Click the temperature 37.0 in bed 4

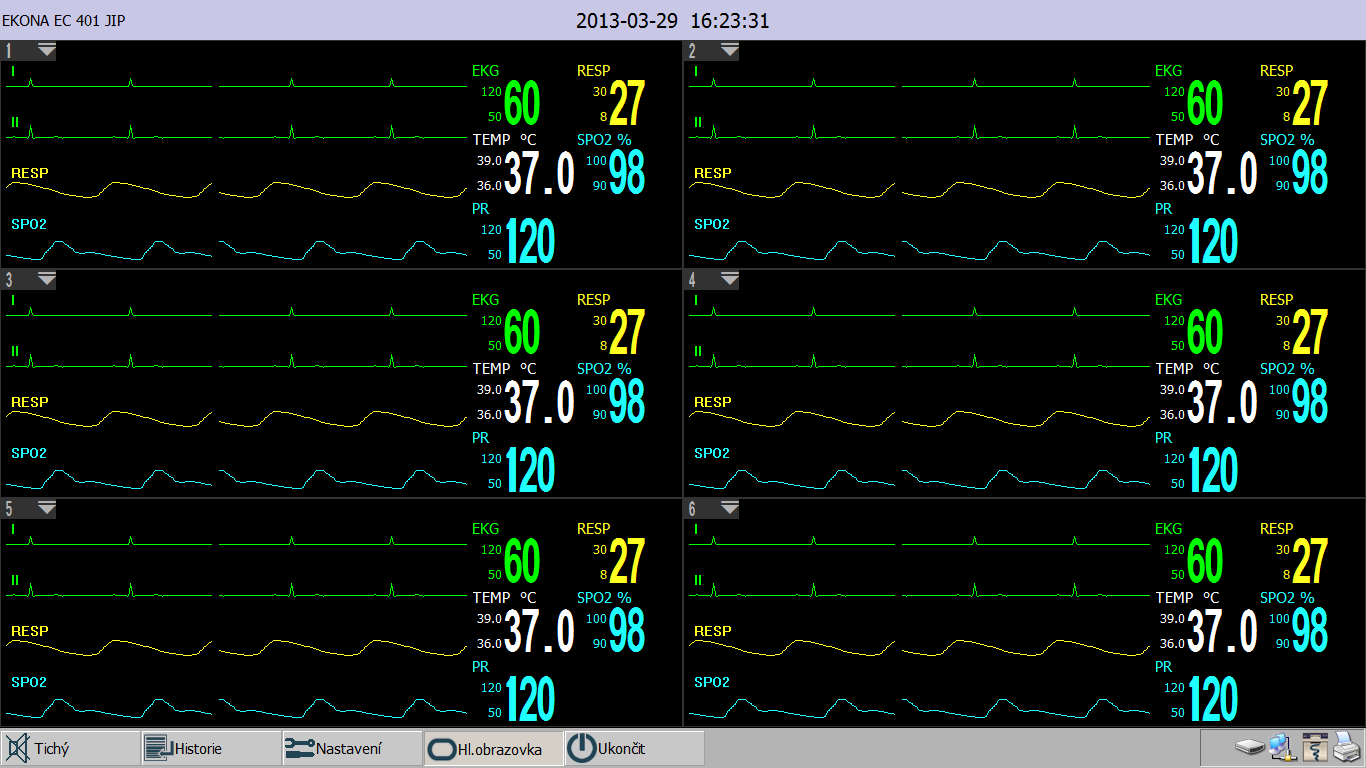coord(1223,401)
